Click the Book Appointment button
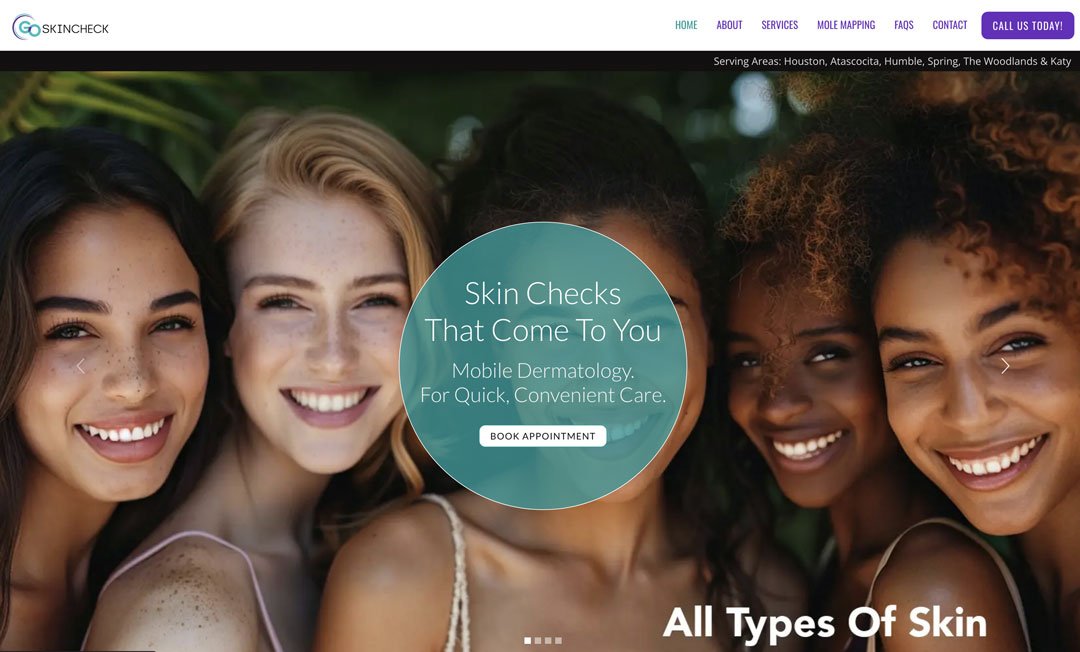The width and height of the screenshot is (1080, 652). [x=543, y=436]
